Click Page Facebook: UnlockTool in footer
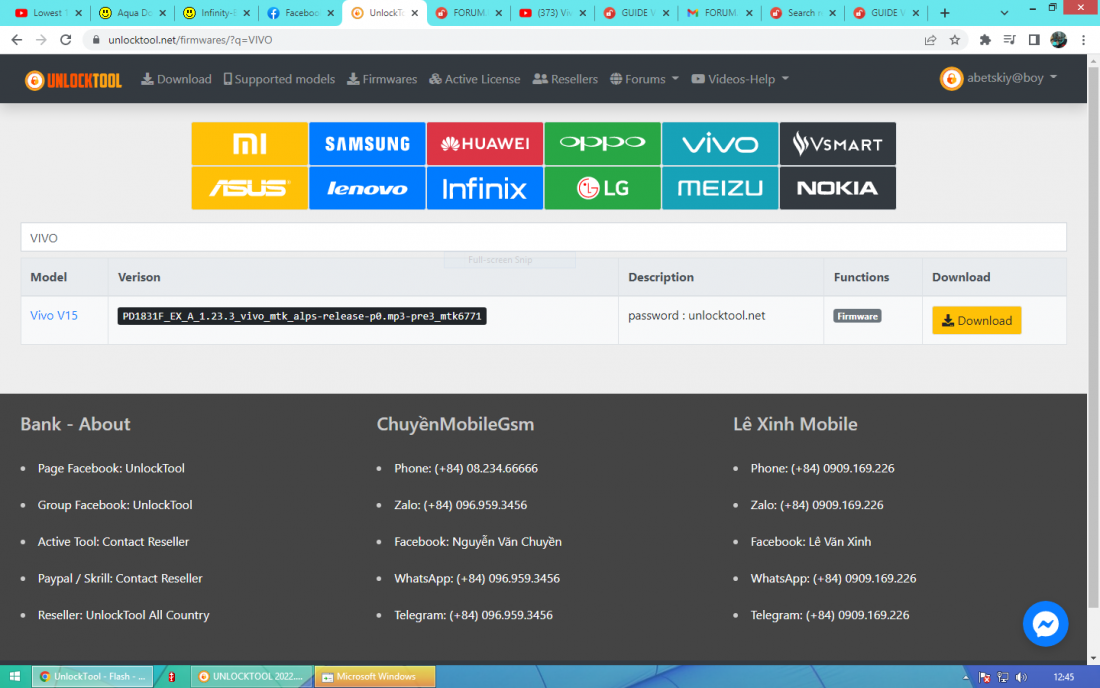The width and height of the screenshot is (1100, 688). coord(111,468)
